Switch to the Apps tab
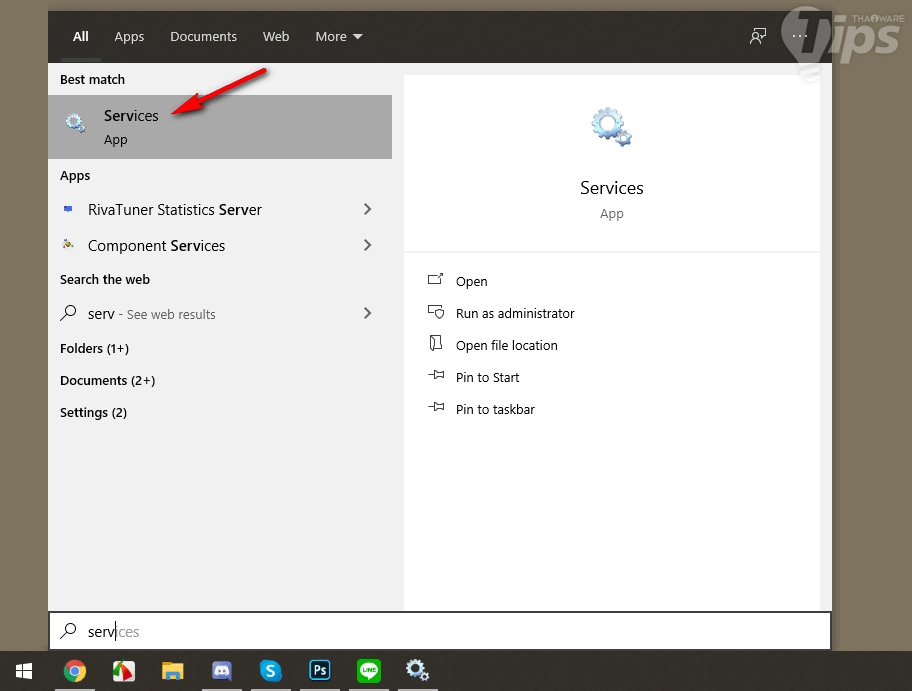The height and width of the screenshot is (691, 912). (129, 37)
